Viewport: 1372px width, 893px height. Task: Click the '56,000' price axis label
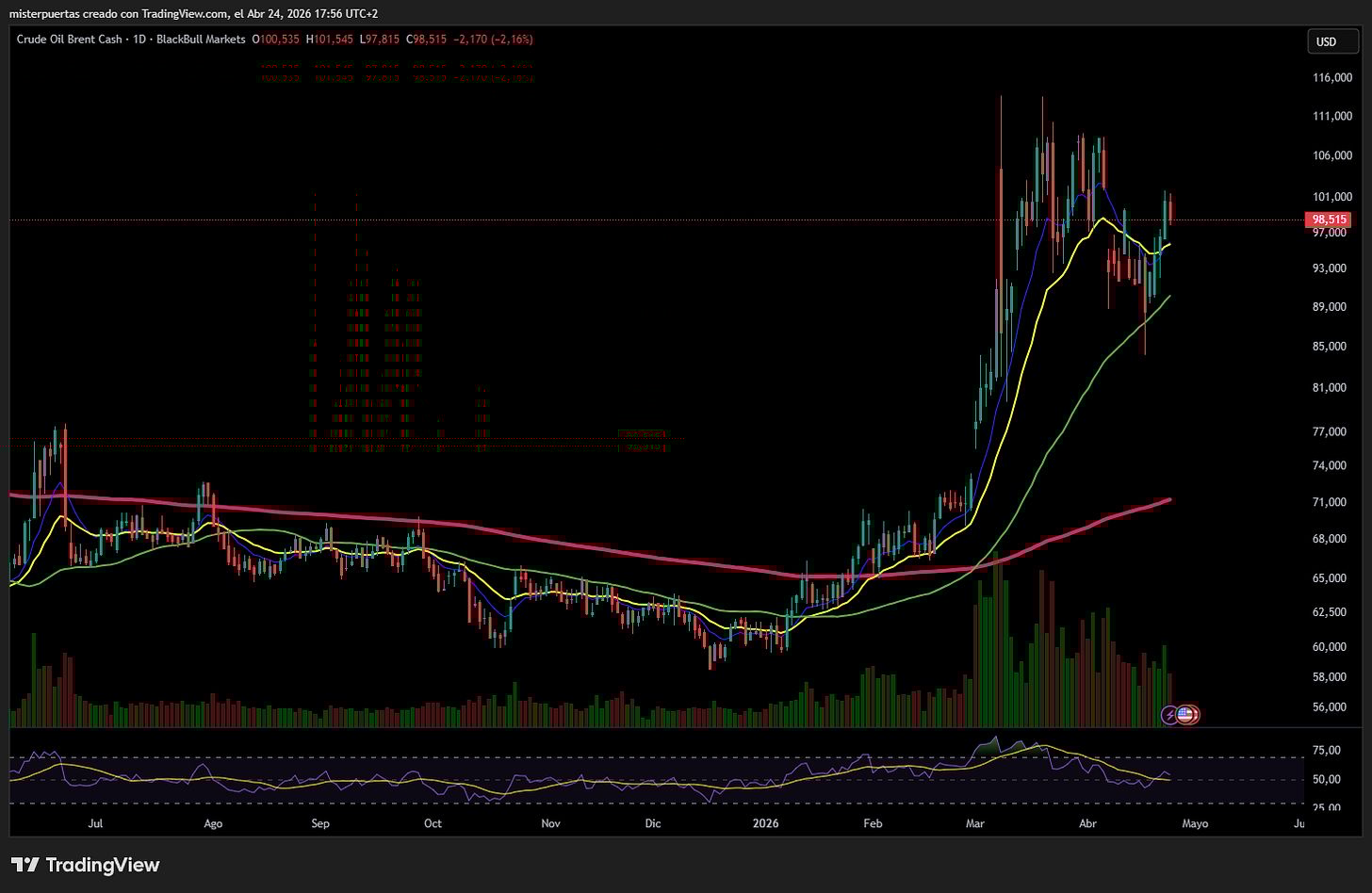click(1331, 706)
